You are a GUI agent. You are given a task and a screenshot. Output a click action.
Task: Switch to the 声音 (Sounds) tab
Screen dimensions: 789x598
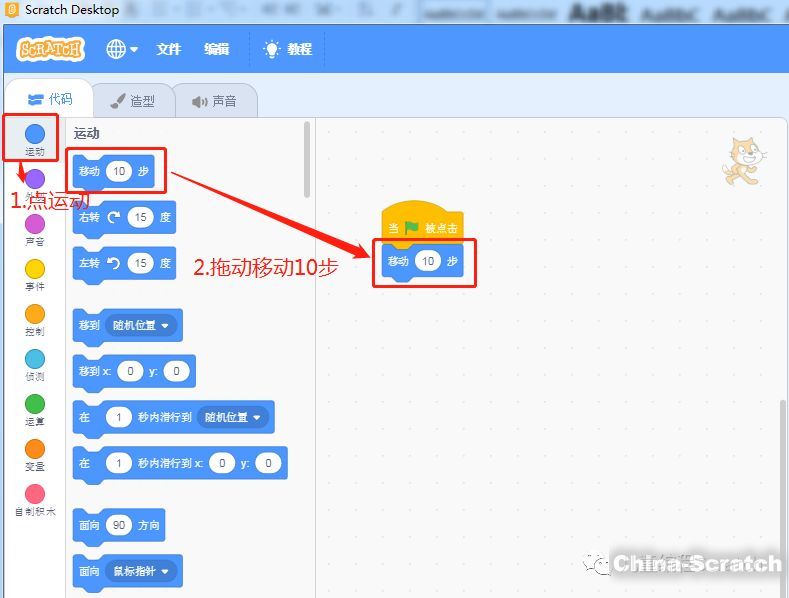[x=214, y=101]
